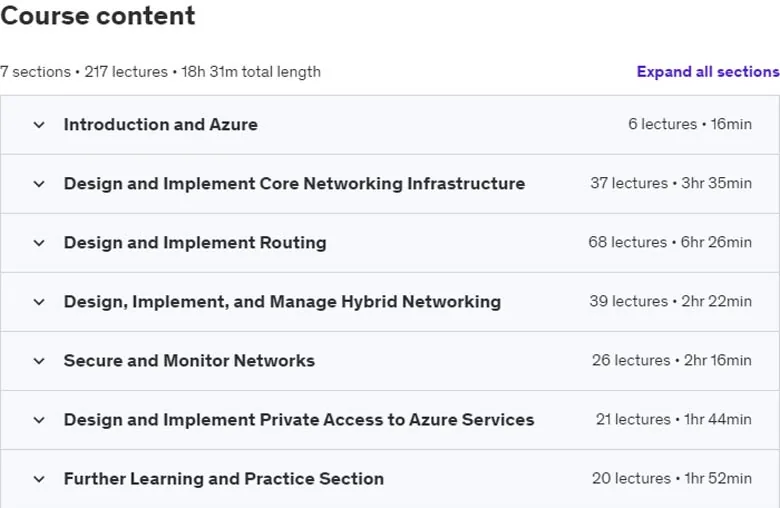Click the 6 lectures • 16min label
This screenshot has height=508, width=780.
(690, 124)
